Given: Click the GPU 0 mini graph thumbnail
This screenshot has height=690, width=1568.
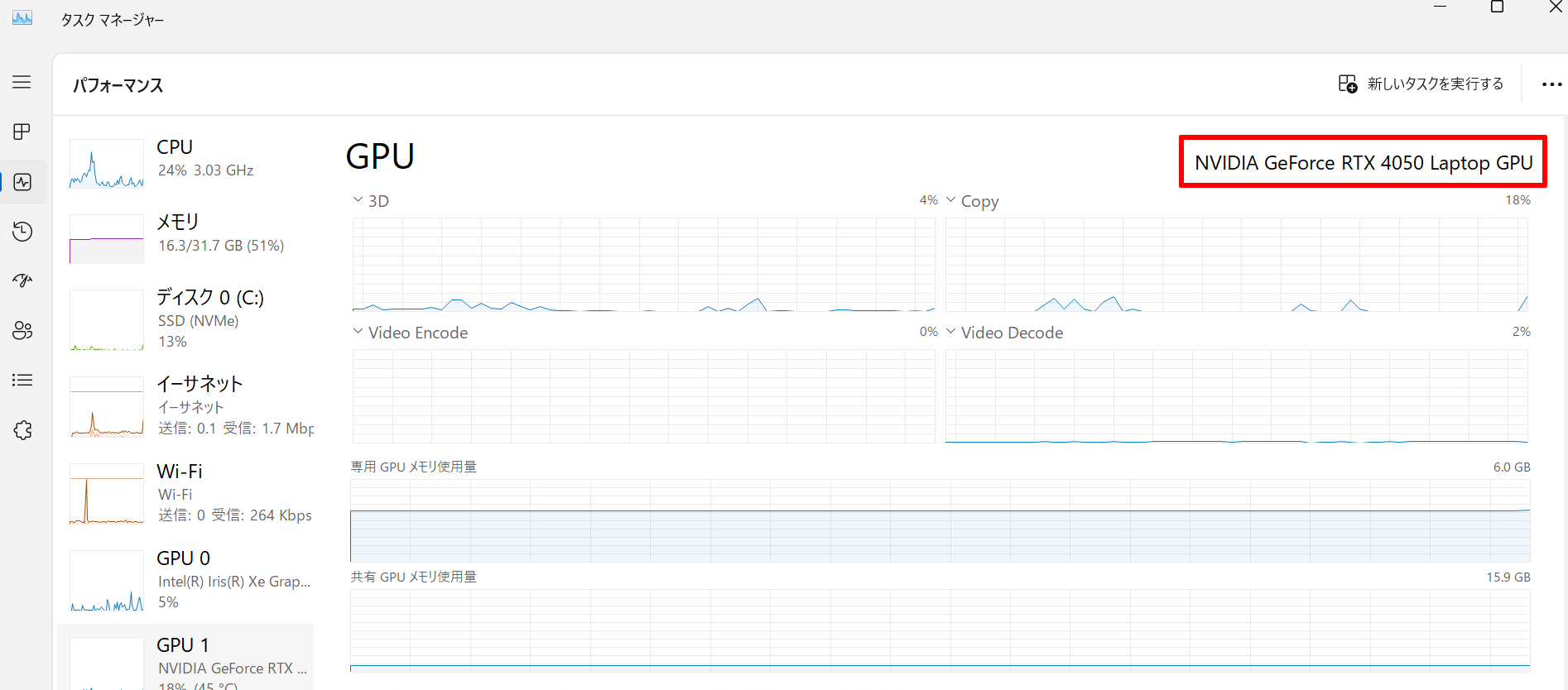Looking at the screenshot, I should (x=107, y=581).
